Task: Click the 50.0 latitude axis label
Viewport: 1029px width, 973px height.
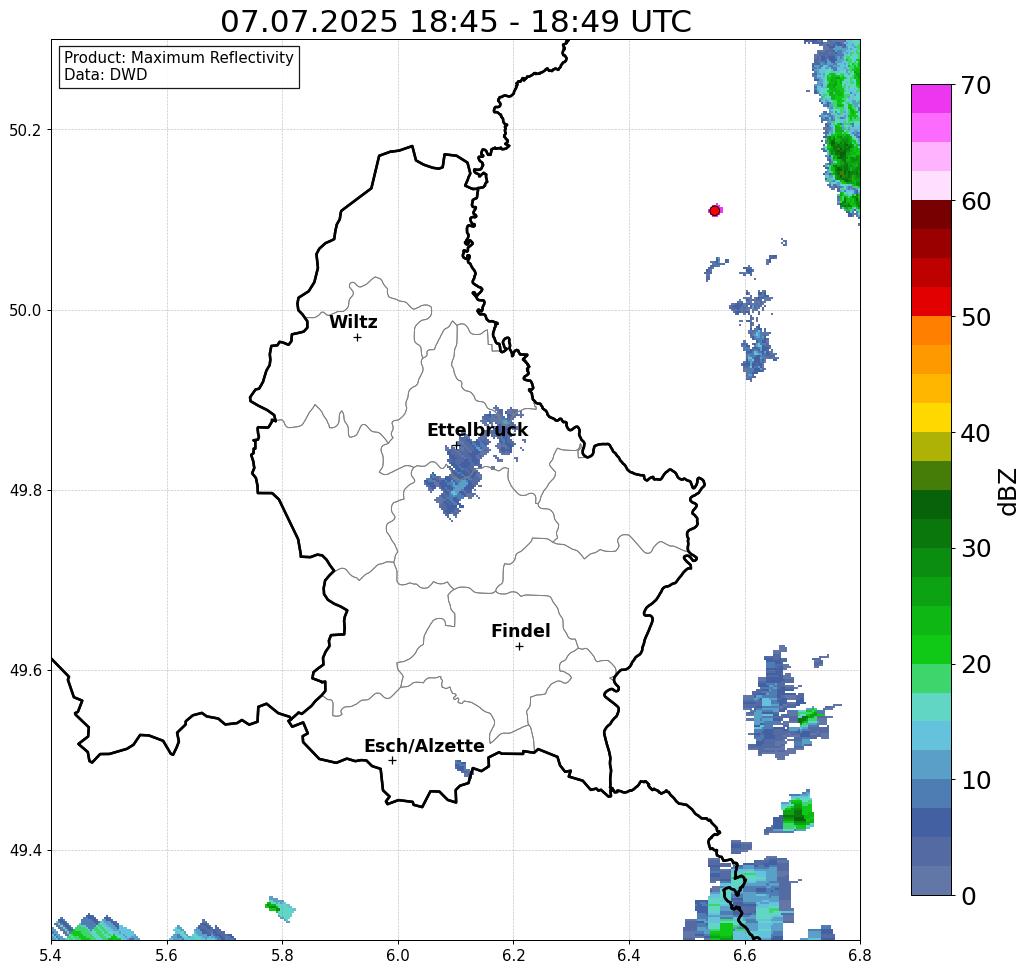Action: 25,310
